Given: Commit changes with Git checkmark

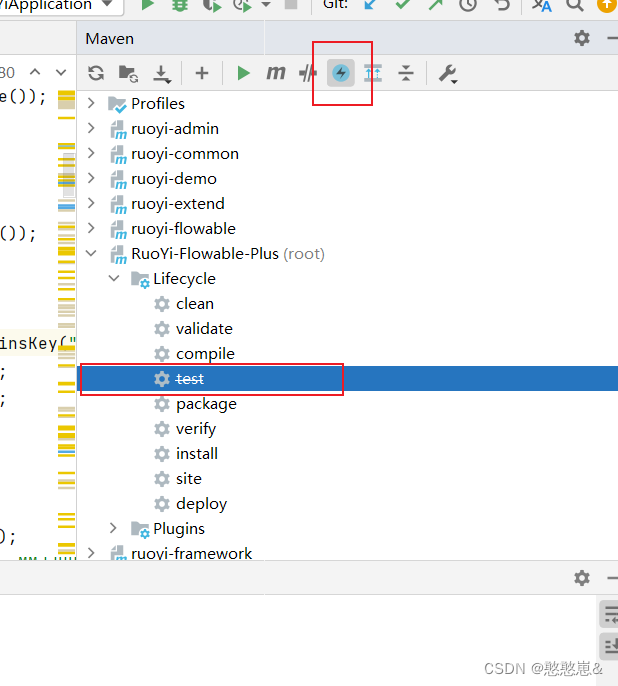Looking at the screenshot, I should (402, 4).
